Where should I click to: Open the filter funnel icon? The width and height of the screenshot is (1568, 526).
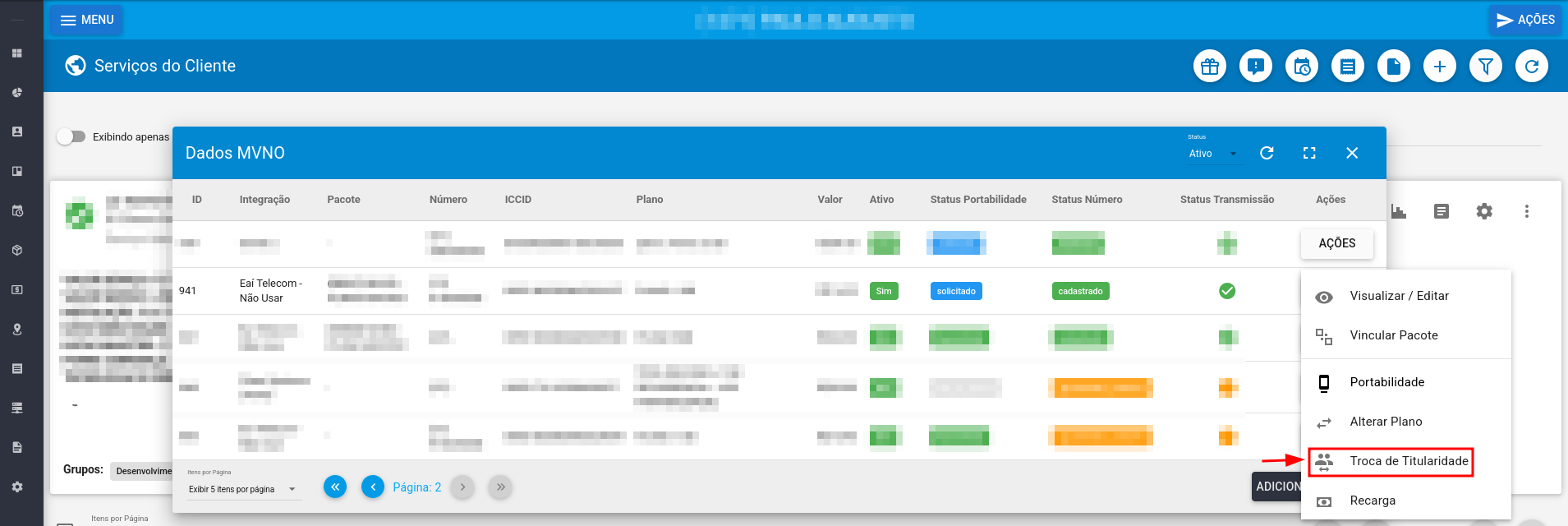pyautogui.click(x=1486, y=66)
